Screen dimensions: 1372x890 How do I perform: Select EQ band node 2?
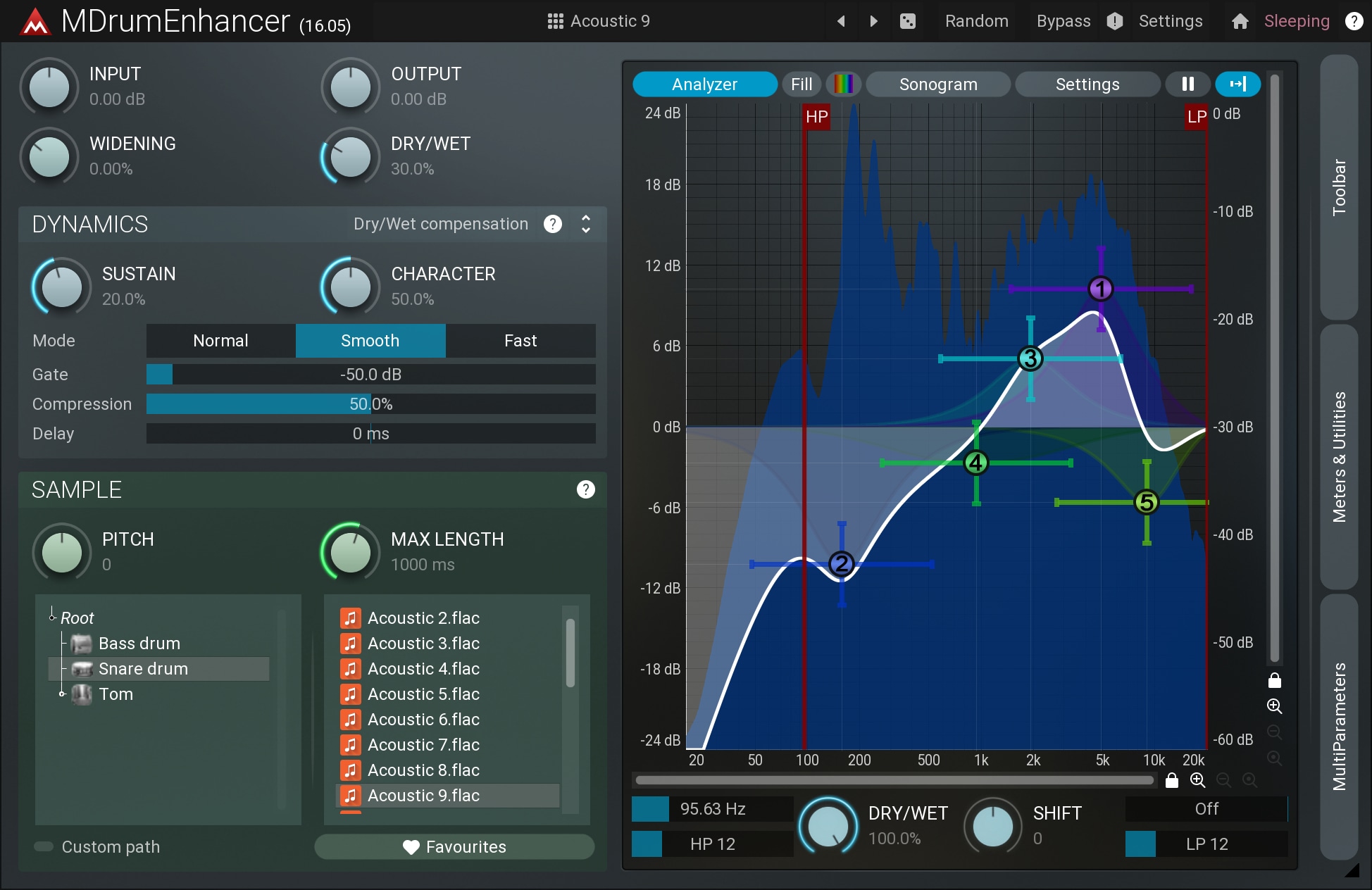click(x=842, y=564)
